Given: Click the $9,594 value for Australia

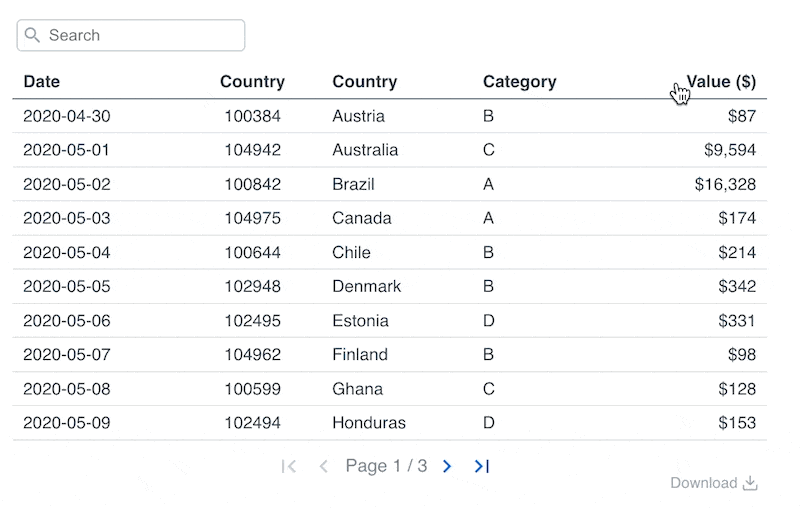Looking at the screenshot, I should coord(730,150).
